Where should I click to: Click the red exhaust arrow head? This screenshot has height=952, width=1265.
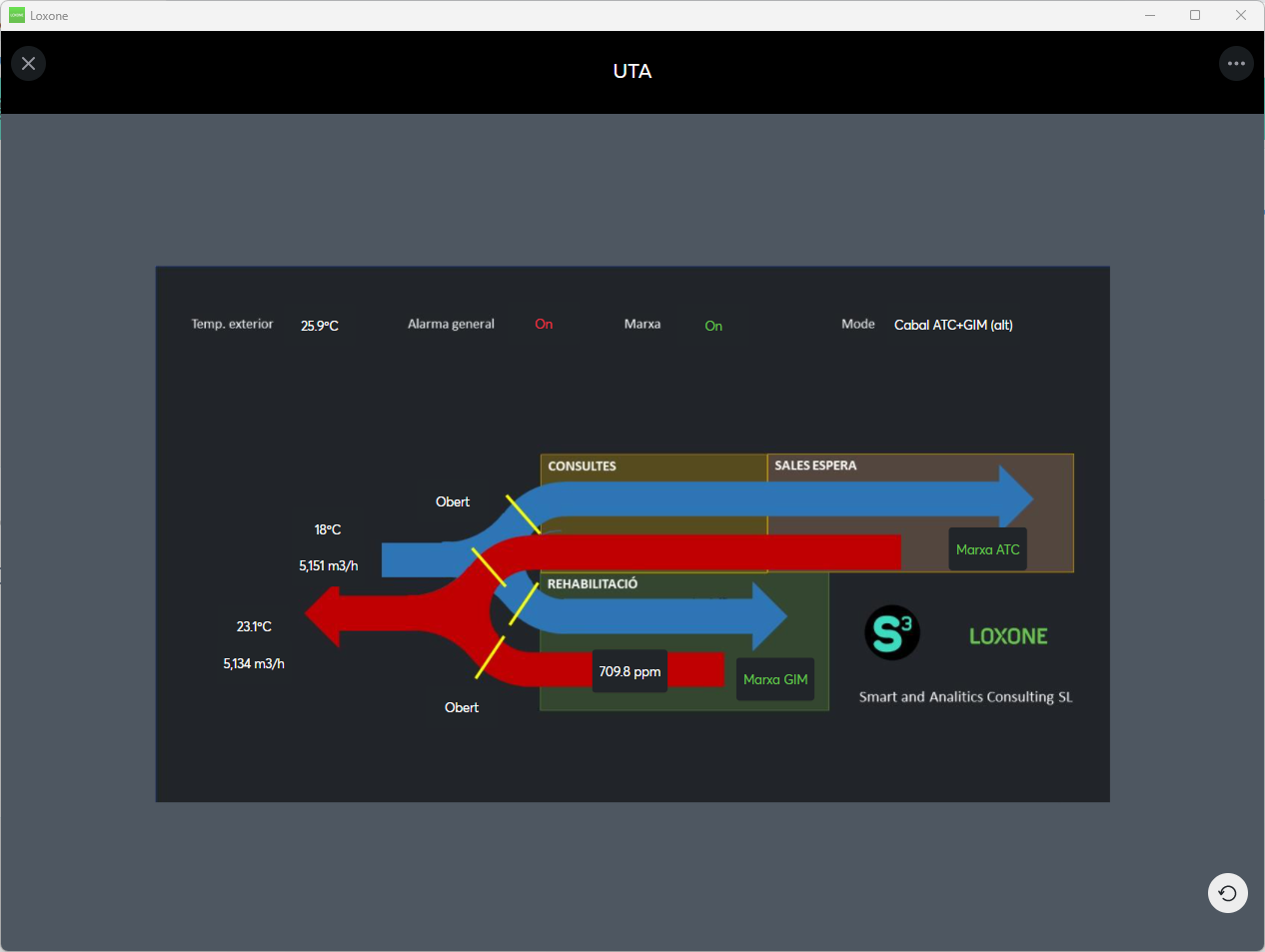click(327, 615)
